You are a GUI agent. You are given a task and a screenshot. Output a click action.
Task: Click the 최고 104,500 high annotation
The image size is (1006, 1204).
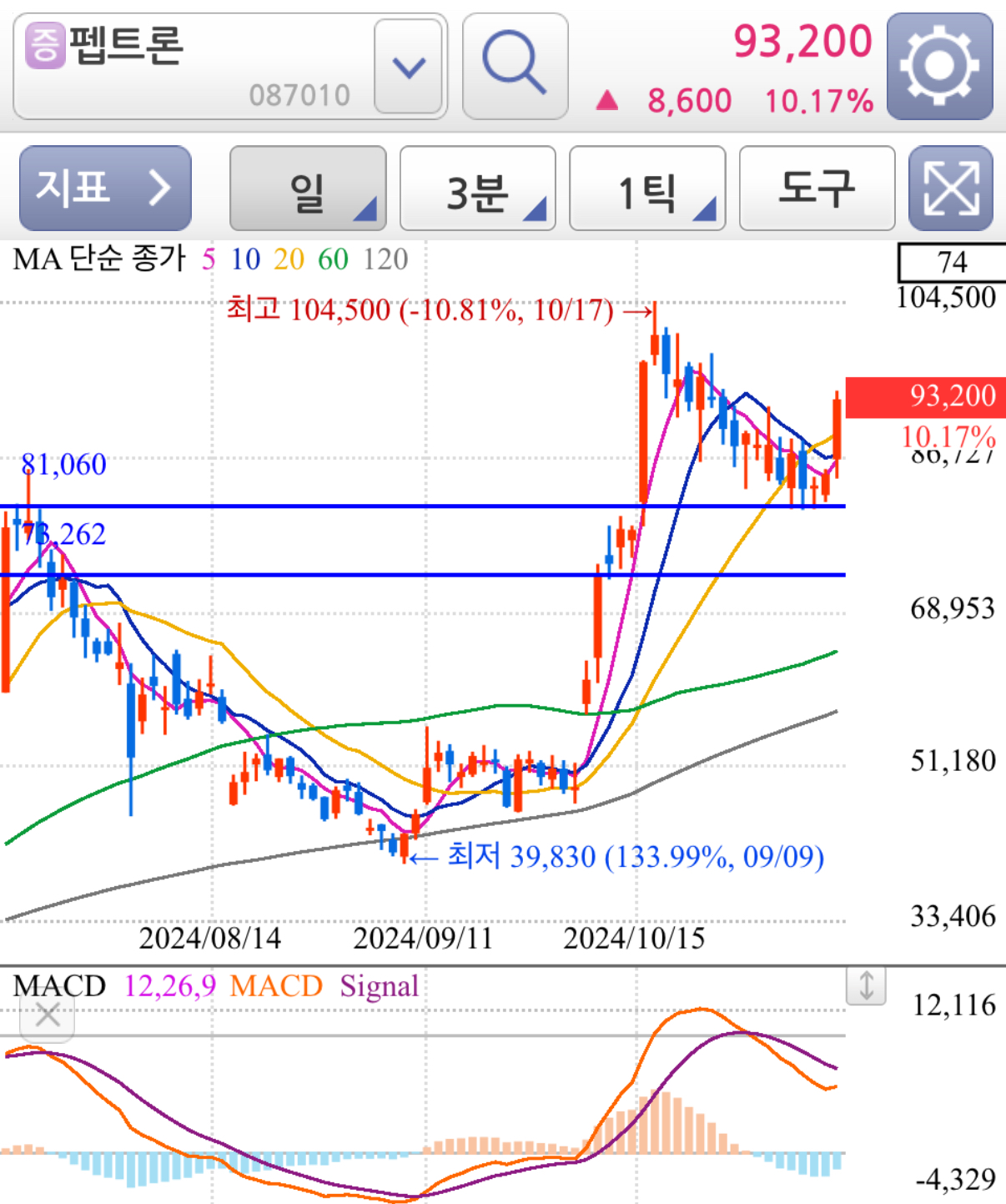point(440,310)
